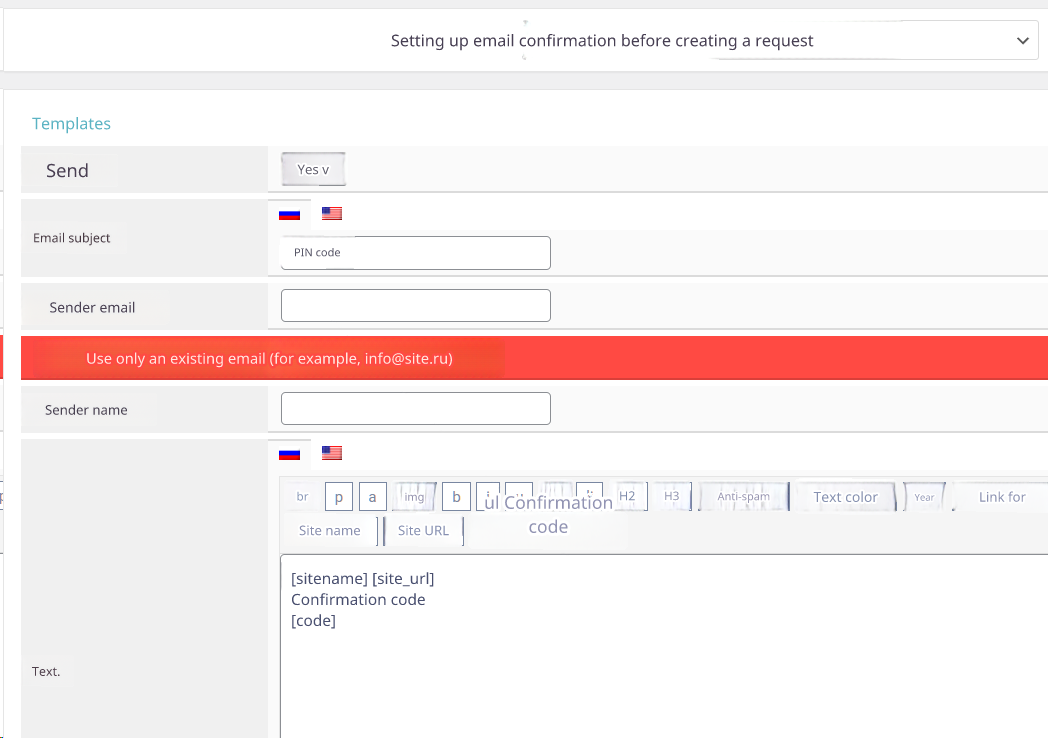Insert the Year placeholder
This screenshot has width=1048, height=738.
tap(924, 497)
